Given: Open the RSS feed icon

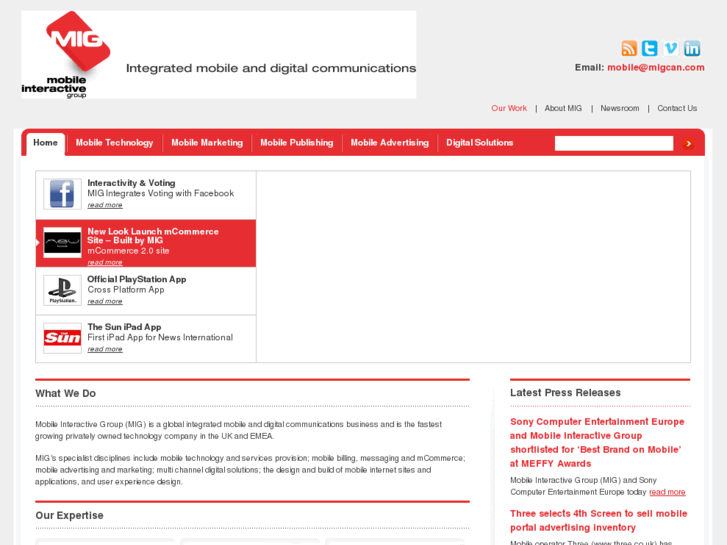Looking at the screenshot, I should point(629,48).
